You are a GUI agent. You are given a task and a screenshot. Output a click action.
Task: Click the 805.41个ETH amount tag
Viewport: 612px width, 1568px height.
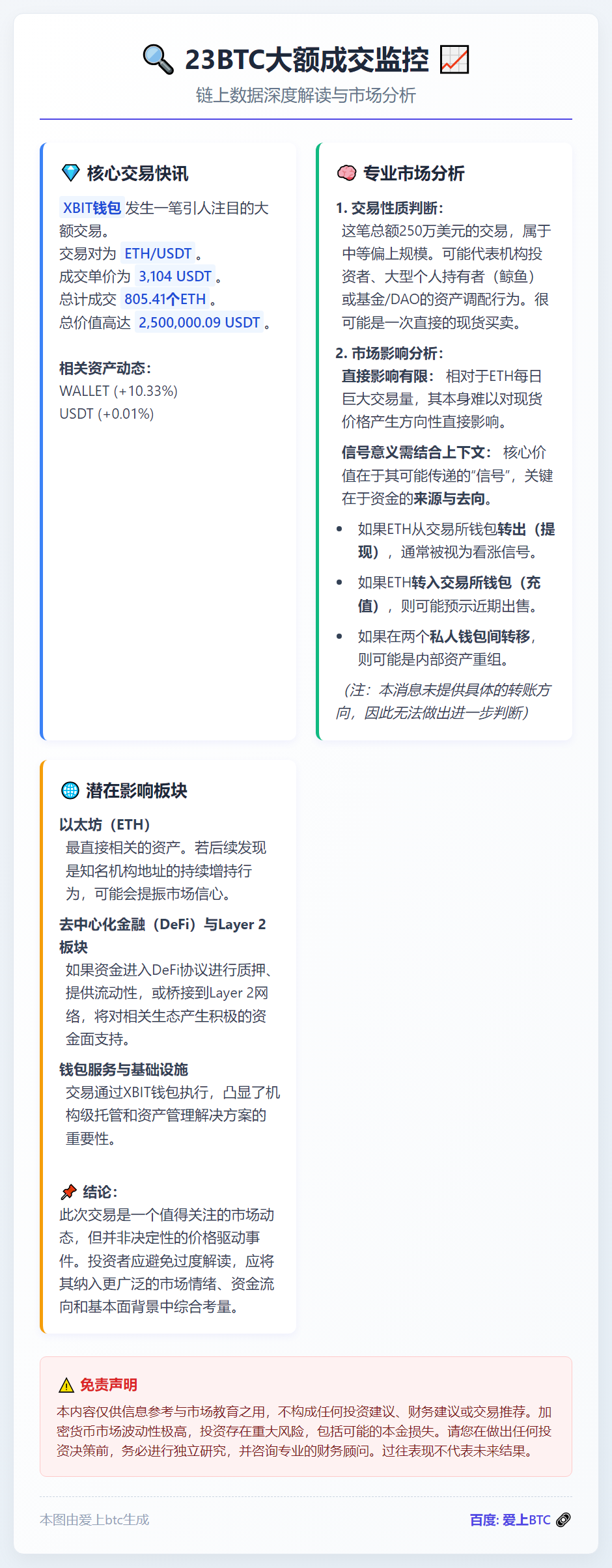point(165,299)
